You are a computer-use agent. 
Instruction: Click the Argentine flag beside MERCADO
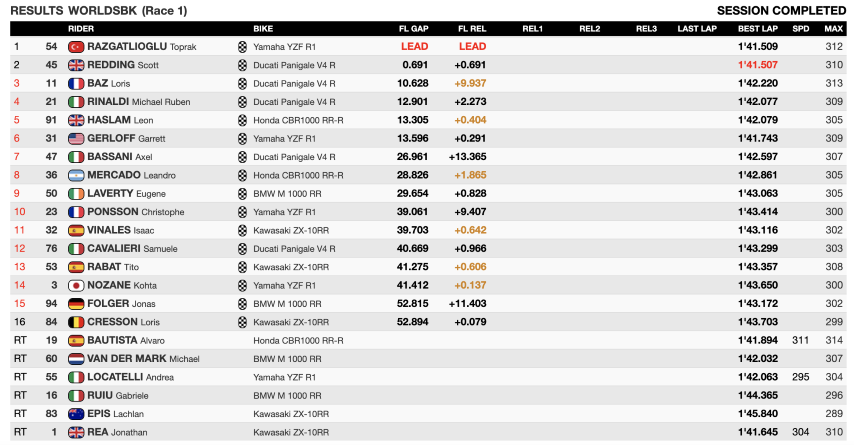(76, 175)
